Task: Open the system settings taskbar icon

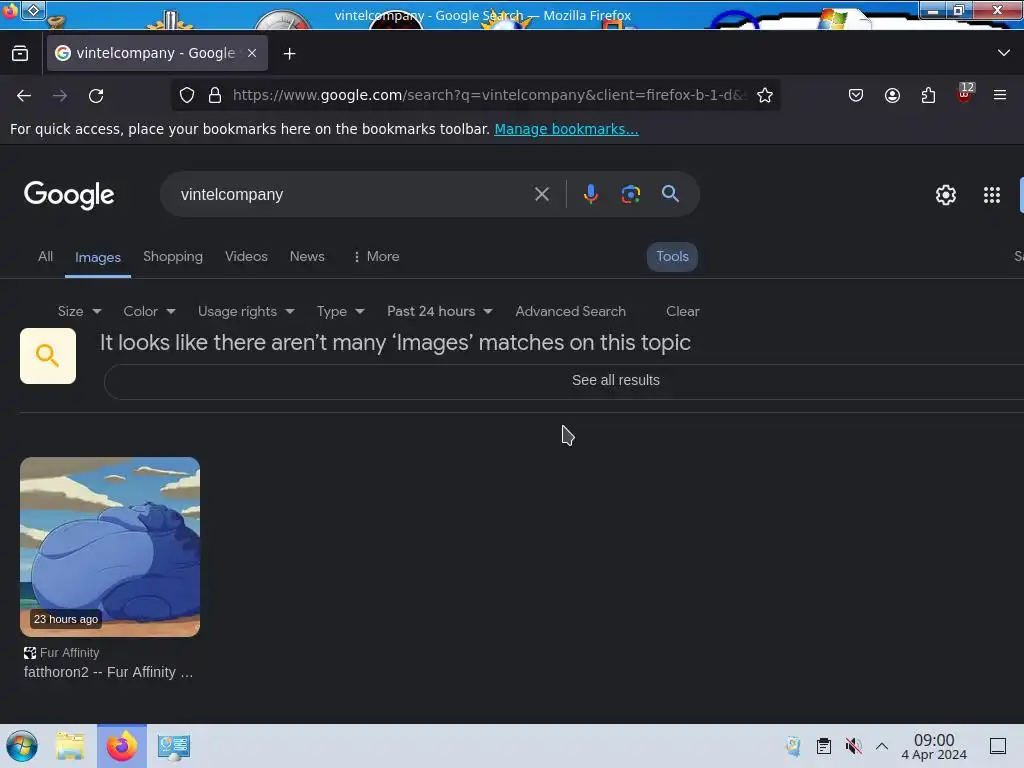Action: pyautogui.click(x=174, y=746)
